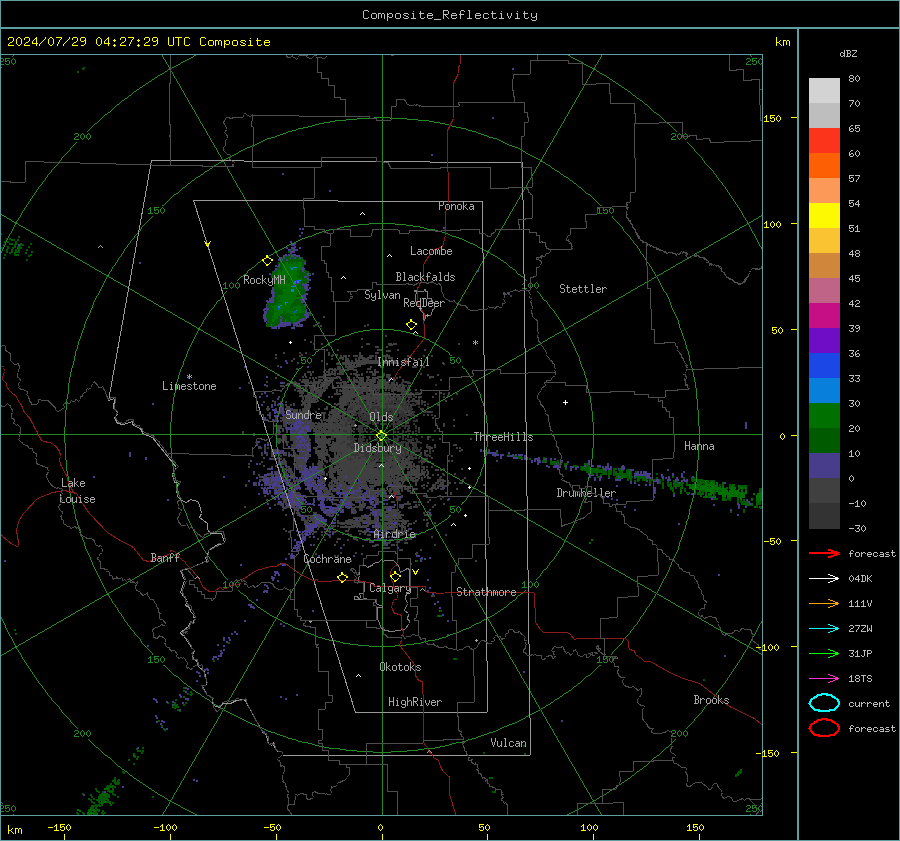Click the RockyMH label
The height and width of the screenshot is (841, 900).
tap(264, 280)
